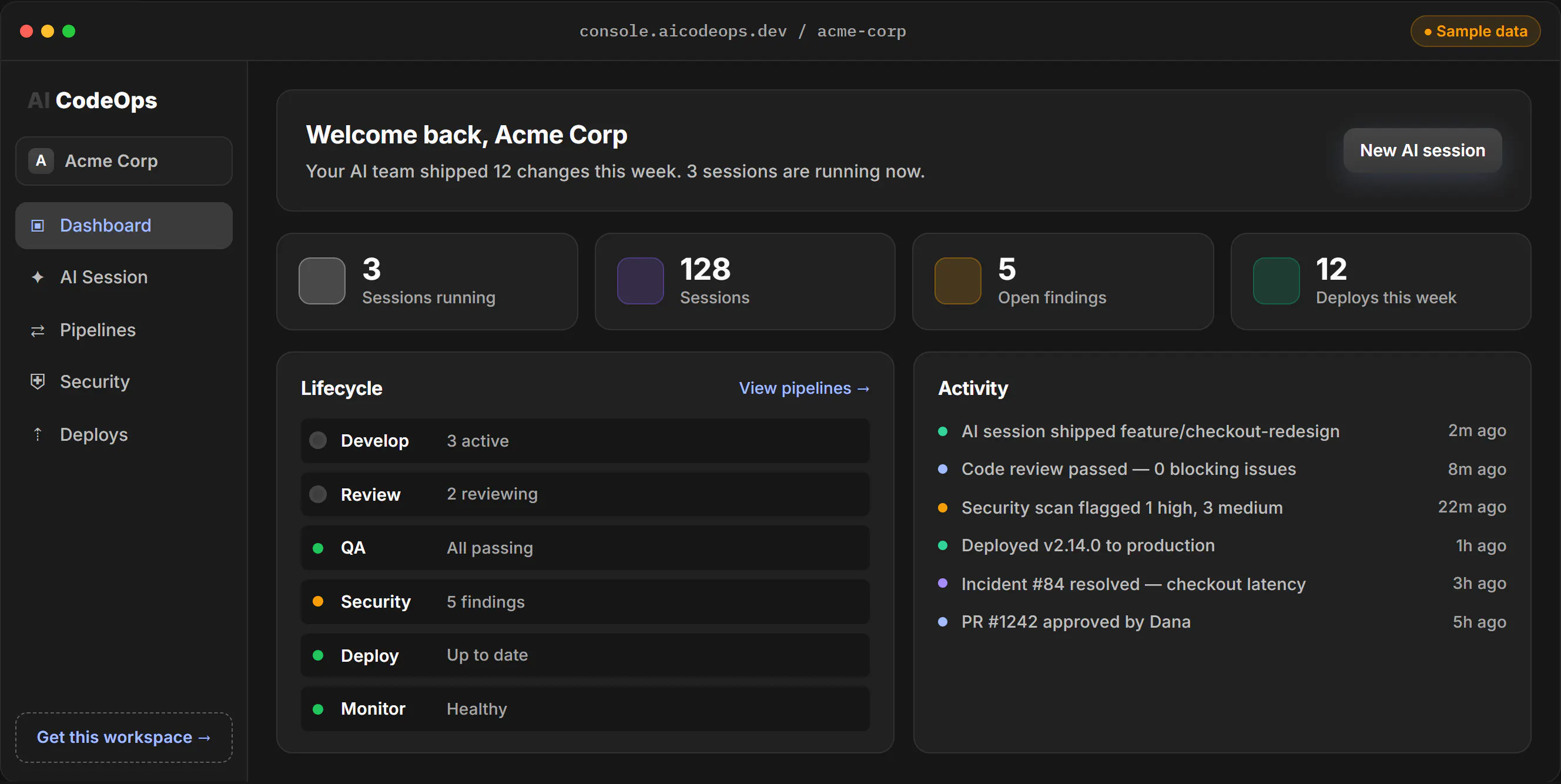
Task: Click the '12 Deploys this week' stat
Action: point(1381,281)
